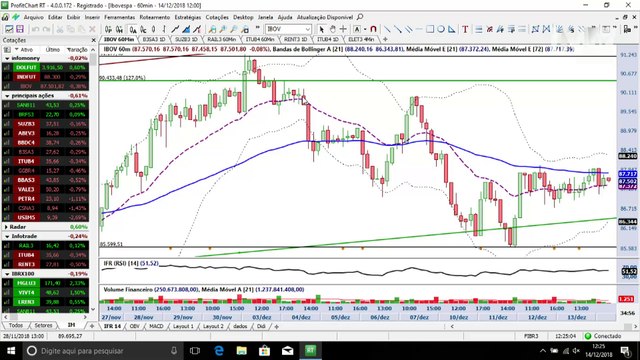Image resolution: width=640 pixels, height=360 pixels.
Task: Click the taskbar search field
Action: point(103,351)
